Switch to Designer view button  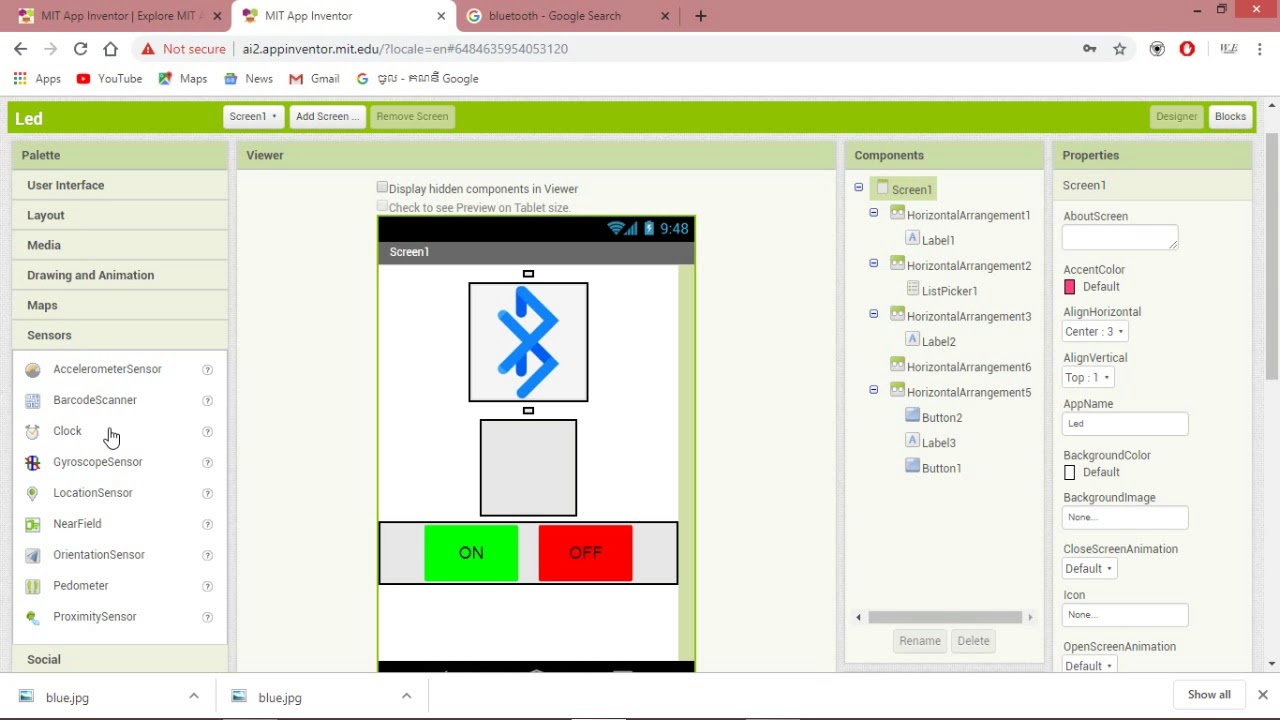[x=1176, y=116]
